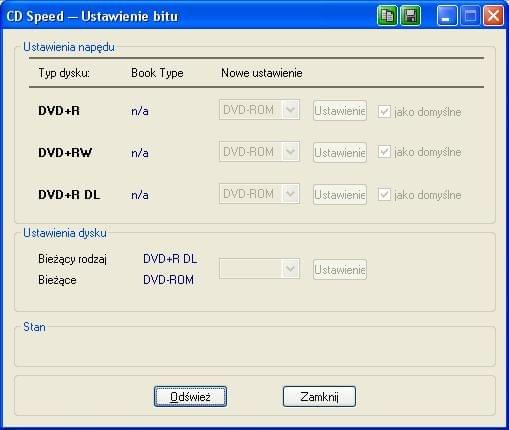
Task: Close the Ustawienie bitu window
Action: (493, 16)
